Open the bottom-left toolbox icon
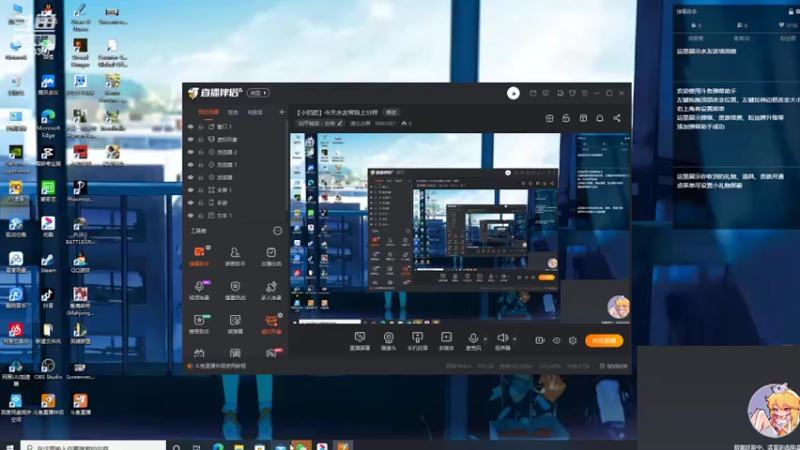Image resolution: width=800 pixels, height=450 pixels. 199,353
